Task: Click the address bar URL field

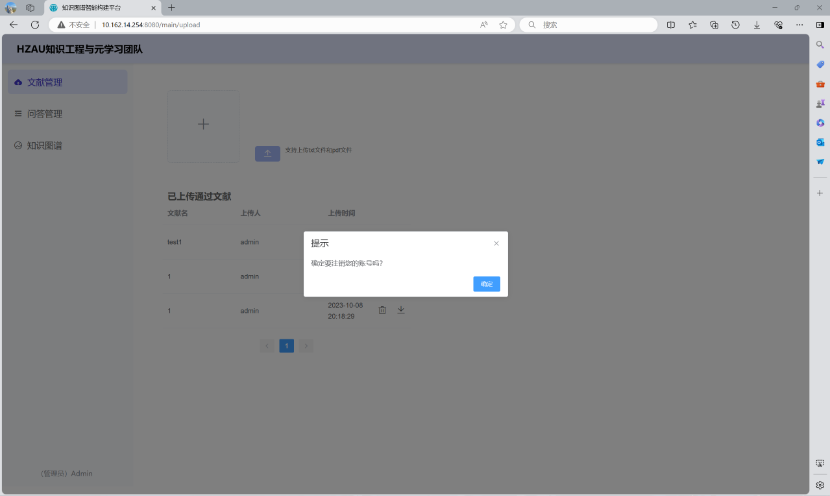Action: coord(280,24)
